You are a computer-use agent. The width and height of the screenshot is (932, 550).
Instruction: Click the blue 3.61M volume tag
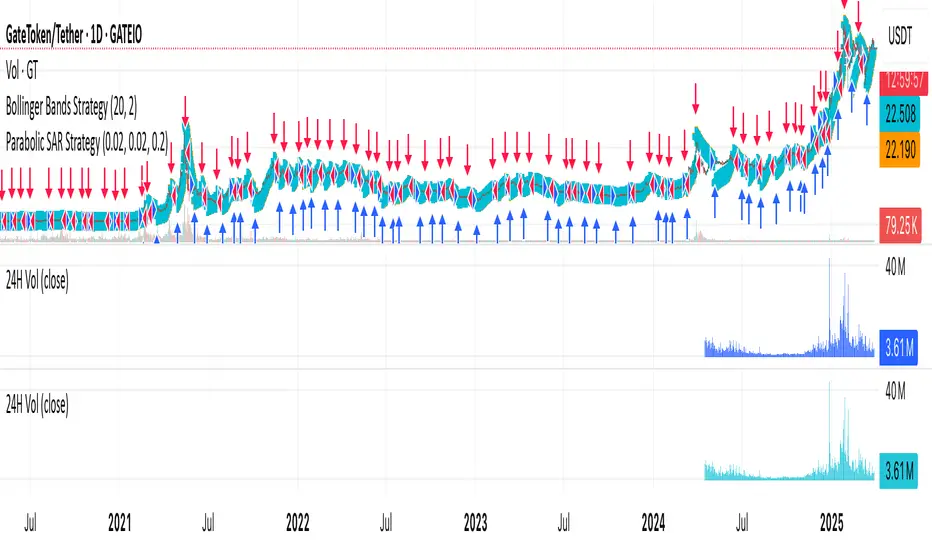(x=899, y=347)
